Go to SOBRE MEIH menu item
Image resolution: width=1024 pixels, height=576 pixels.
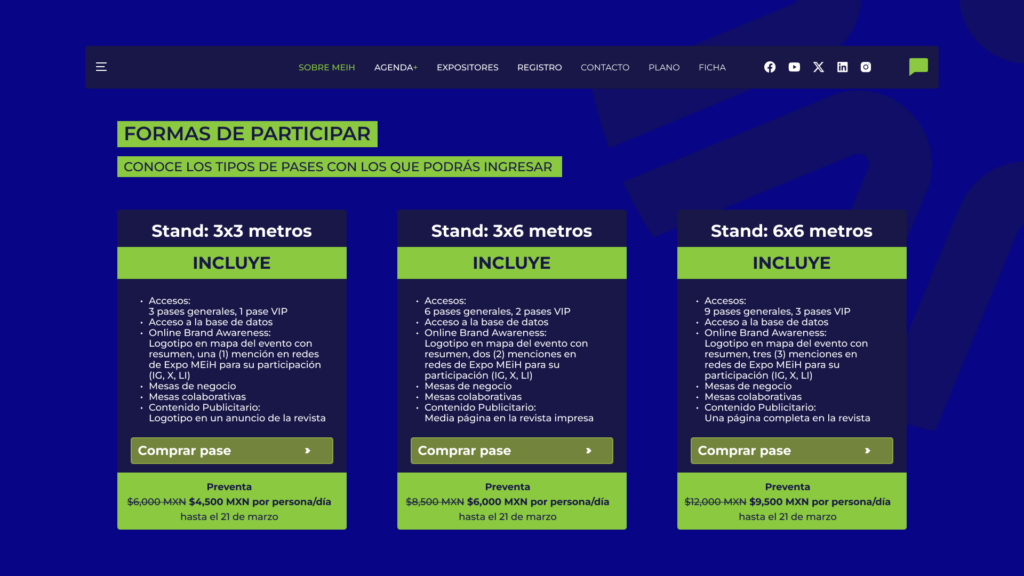(x=327, y=68)
